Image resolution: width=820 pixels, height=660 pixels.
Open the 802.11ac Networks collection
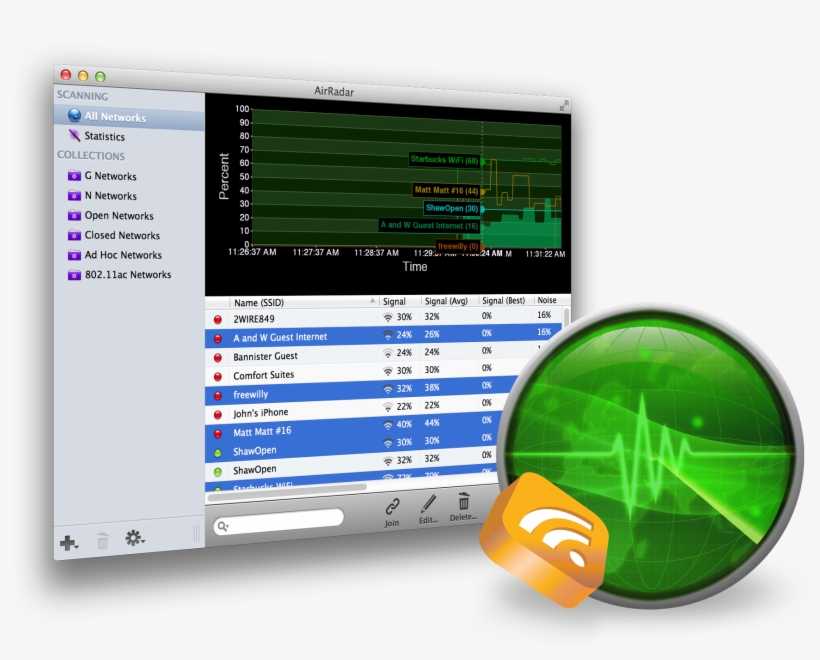click(128, 275)
